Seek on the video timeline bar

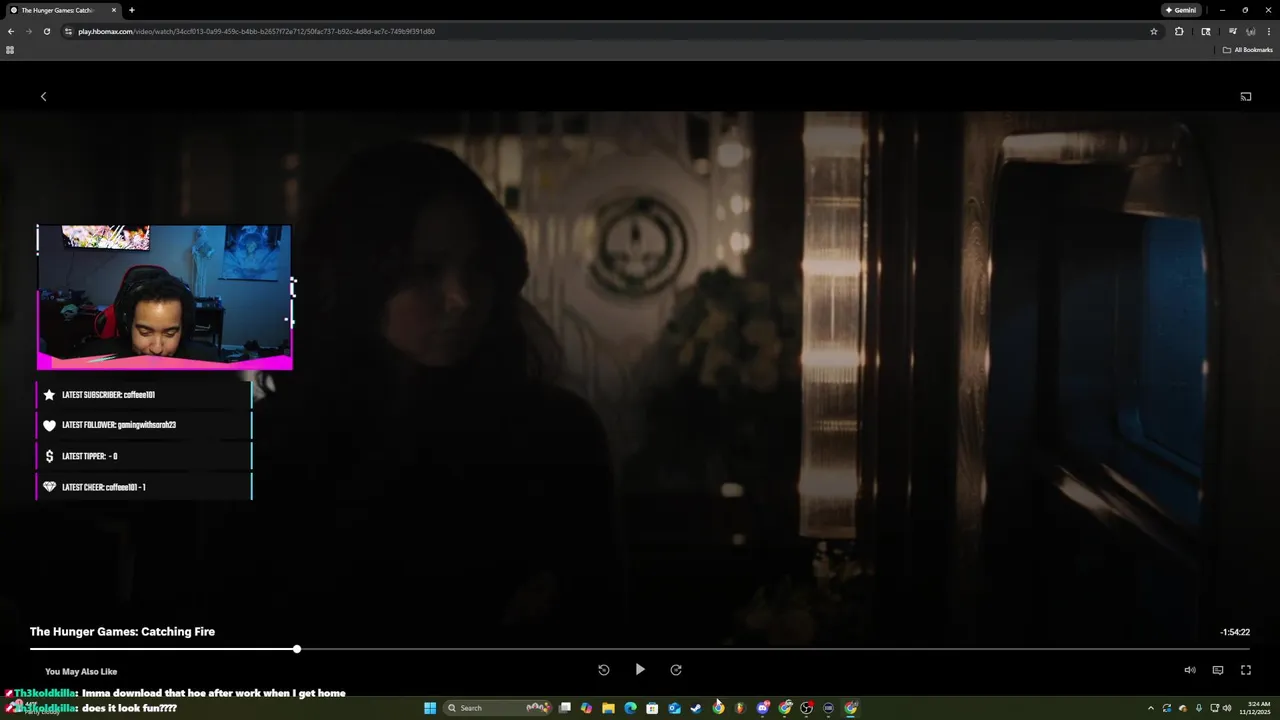tap(640, 649)
